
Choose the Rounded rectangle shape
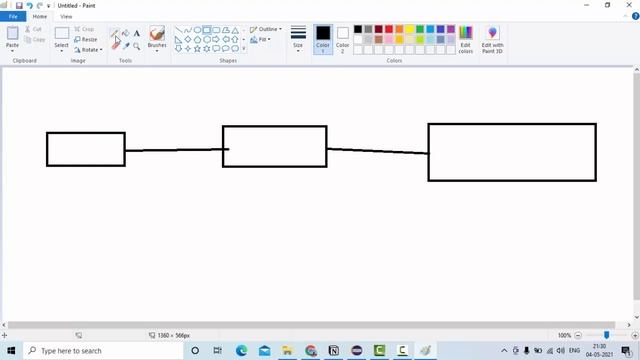216,30
